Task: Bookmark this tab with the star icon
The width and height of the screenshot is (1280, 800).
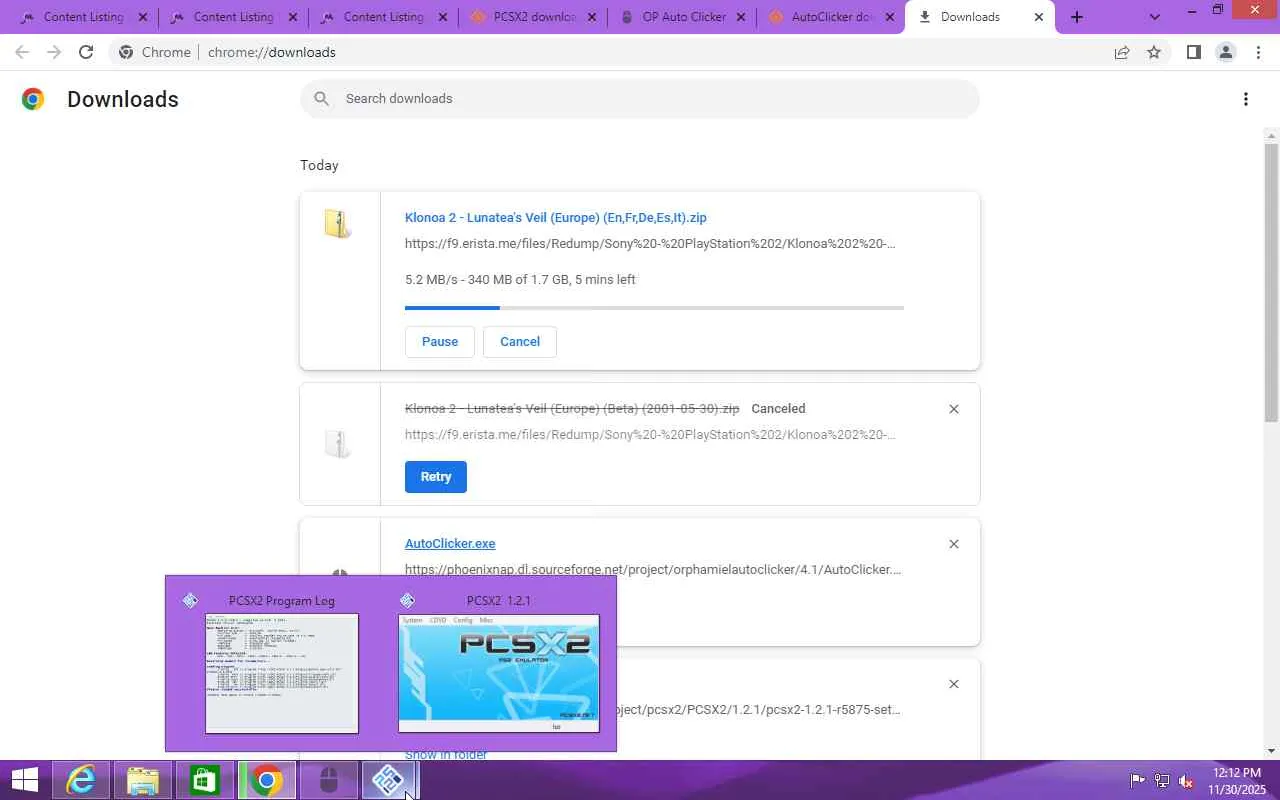Action: (1154, 52)
